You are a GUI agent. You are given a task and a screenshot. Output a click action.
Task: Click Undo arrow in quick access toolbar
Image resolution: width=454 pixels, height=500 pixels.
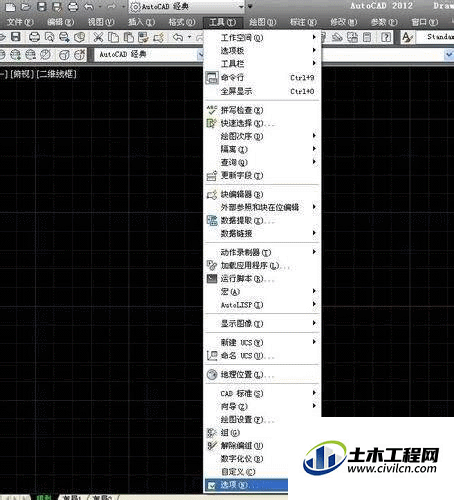coord(89,6)
